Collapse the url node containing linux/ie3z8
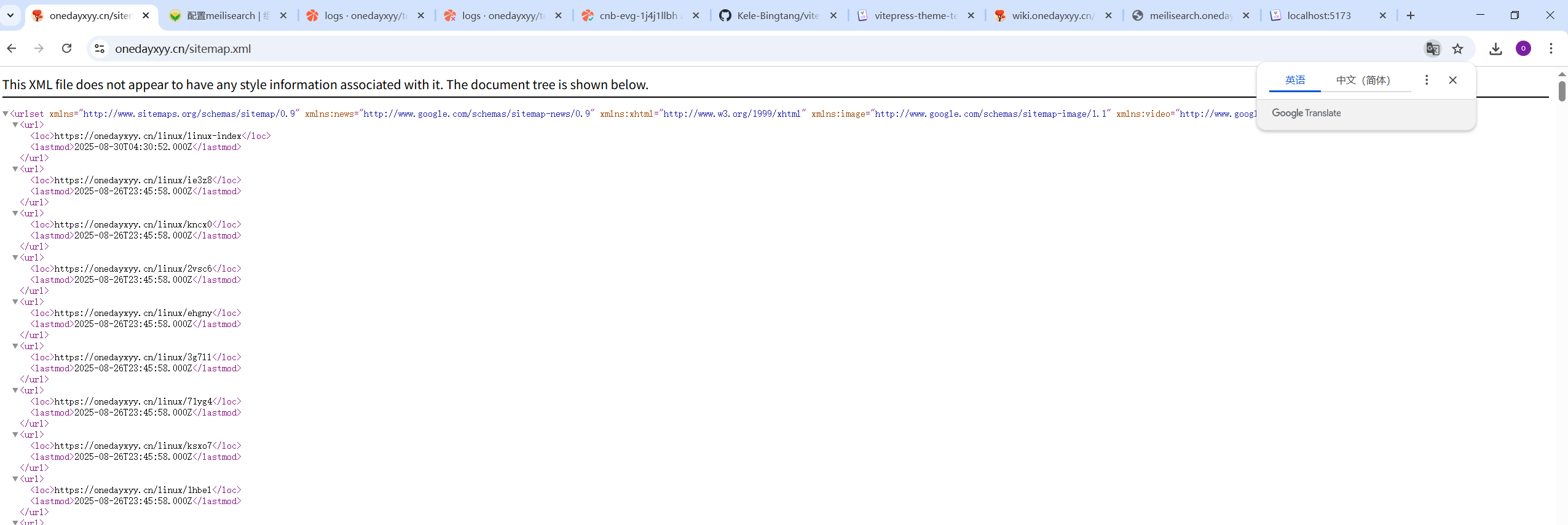1568x525 pixels. pos(15,169)
